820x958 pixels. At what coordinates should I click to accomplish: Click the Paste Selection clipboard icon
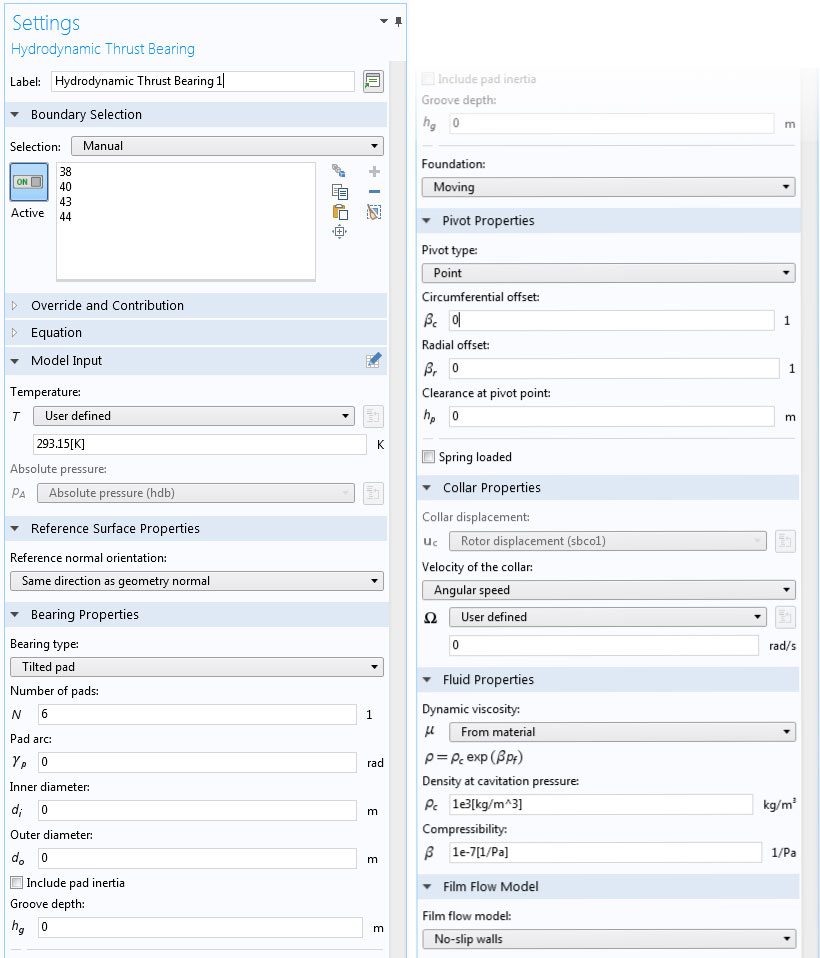point(340,212)
